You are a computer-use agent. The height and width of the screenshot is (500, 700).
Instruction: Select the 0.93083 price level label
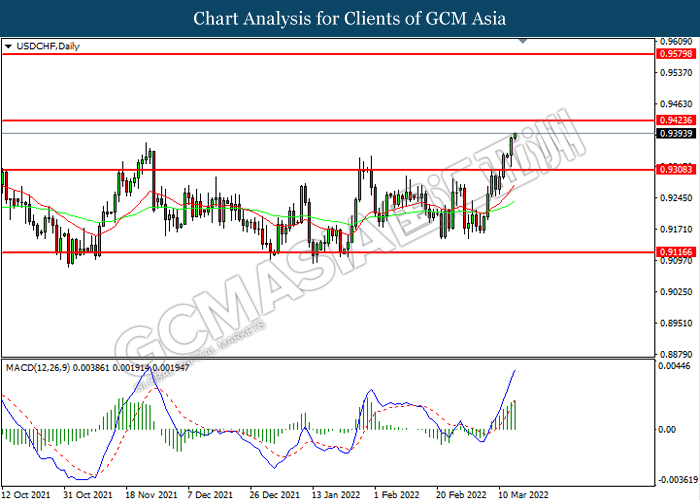(x=676, y=169)
